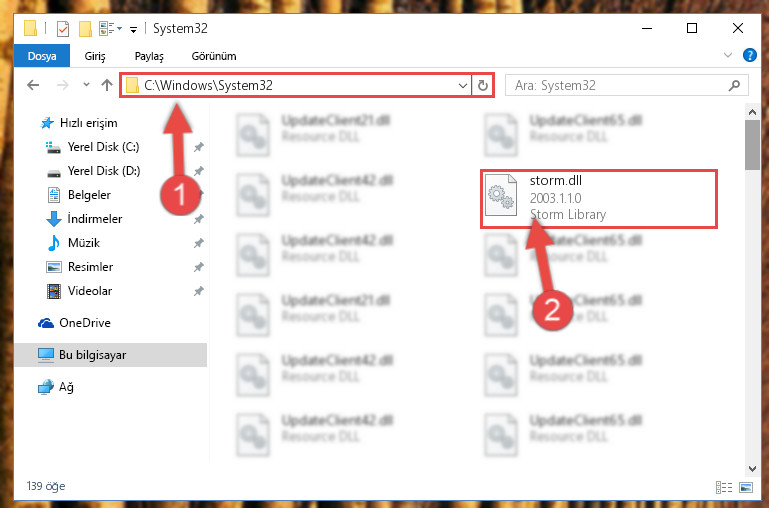Toggle pin next to Videolar folder
Screen dimensions: 769x508
(199, 291)
